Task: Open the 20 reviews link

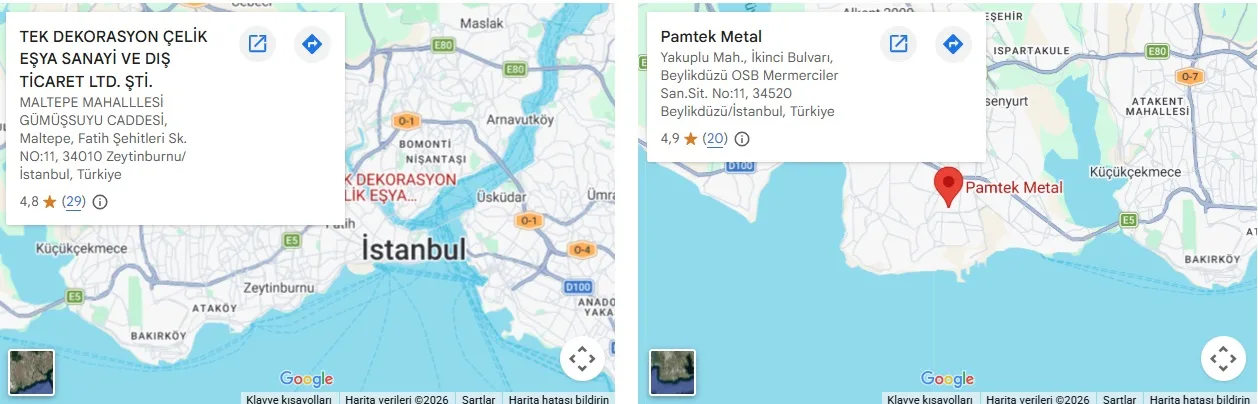Action: click(x=715, y=139)
